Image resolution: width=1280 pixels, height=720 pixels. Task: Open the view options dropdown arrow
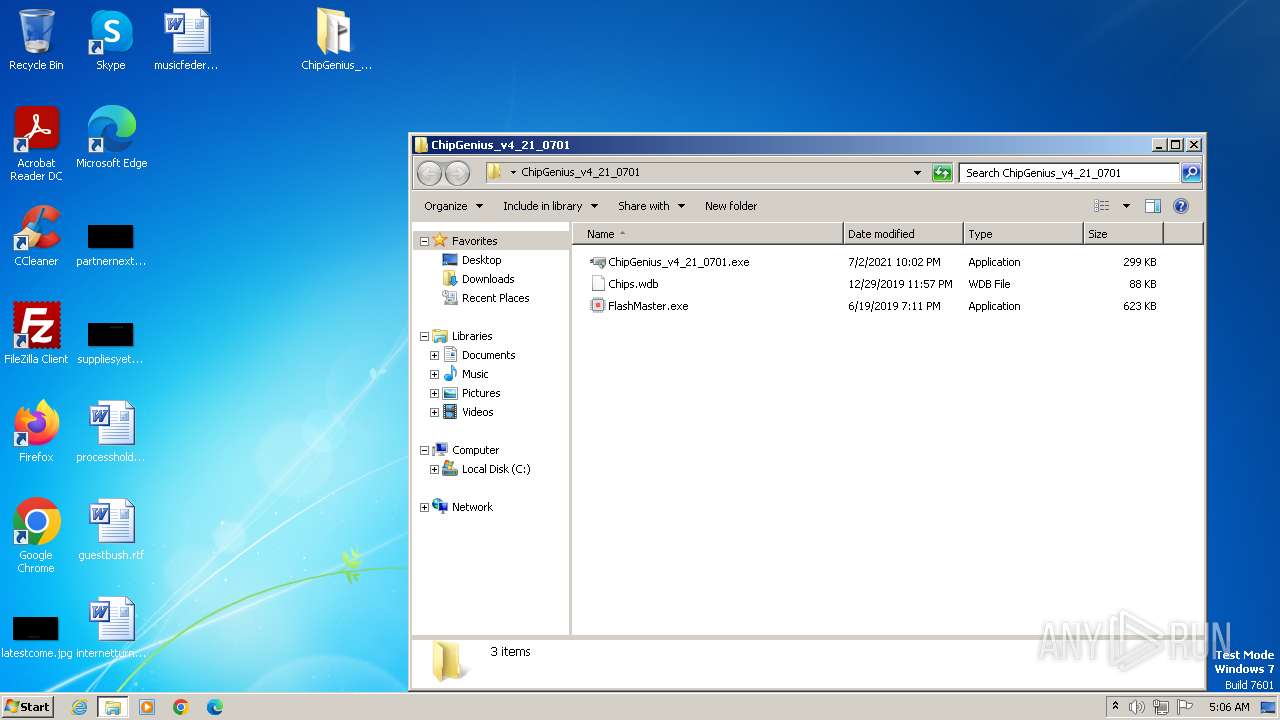click(x=1126, y=206)
